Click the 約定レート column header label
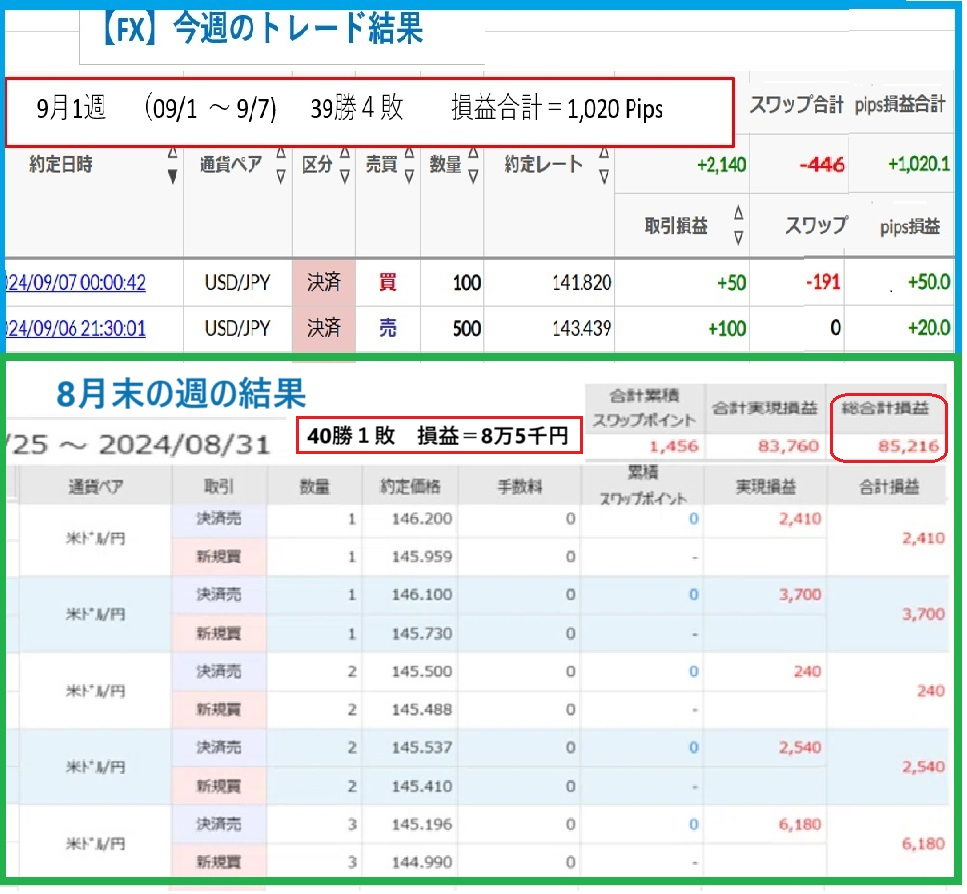Image resolution: width=967 pixels, height=894 pixels. click(x=543, y=164)
